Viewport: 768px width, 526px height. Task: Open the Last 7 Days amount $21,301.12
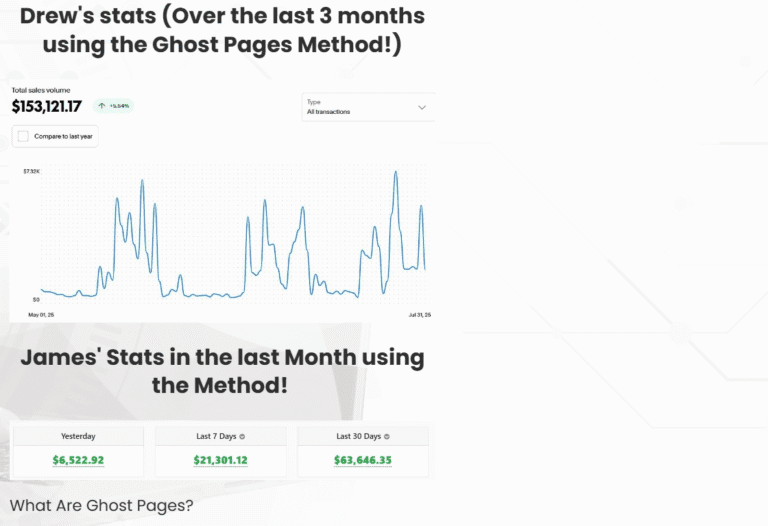click(220, 460)
